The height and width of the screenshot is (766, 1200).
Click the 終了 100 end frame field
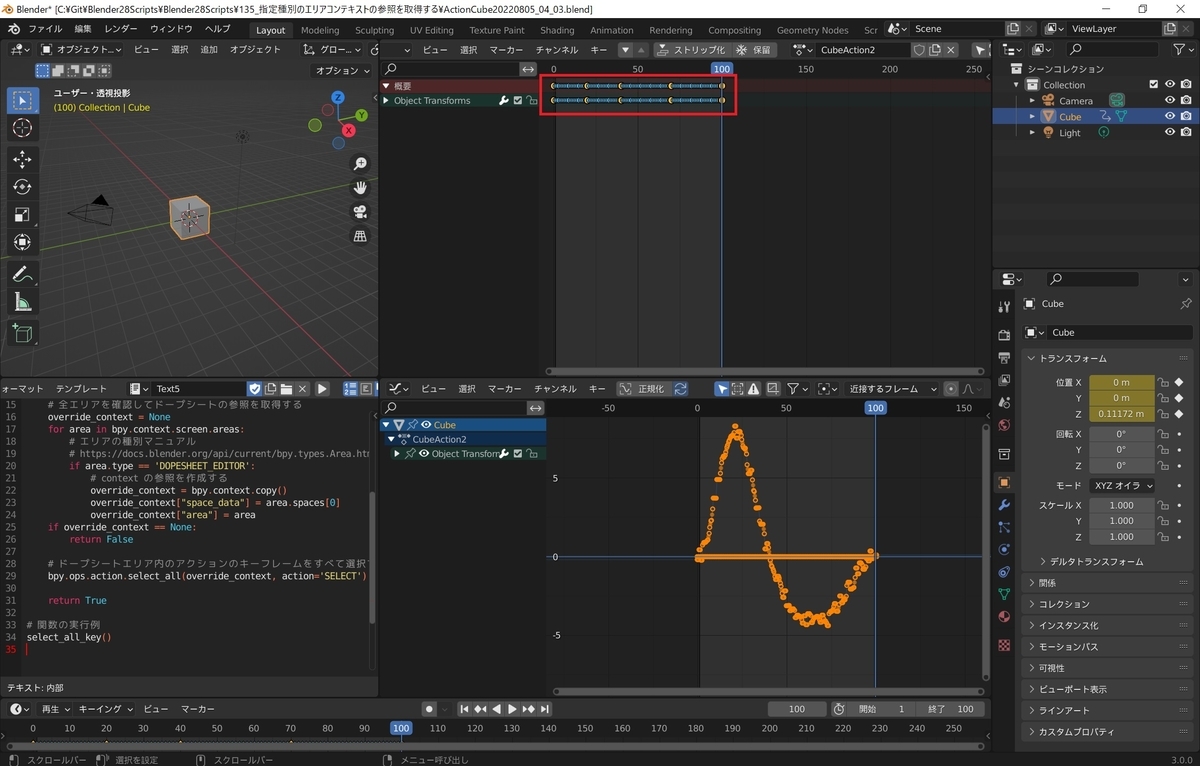tap(950, 709)
